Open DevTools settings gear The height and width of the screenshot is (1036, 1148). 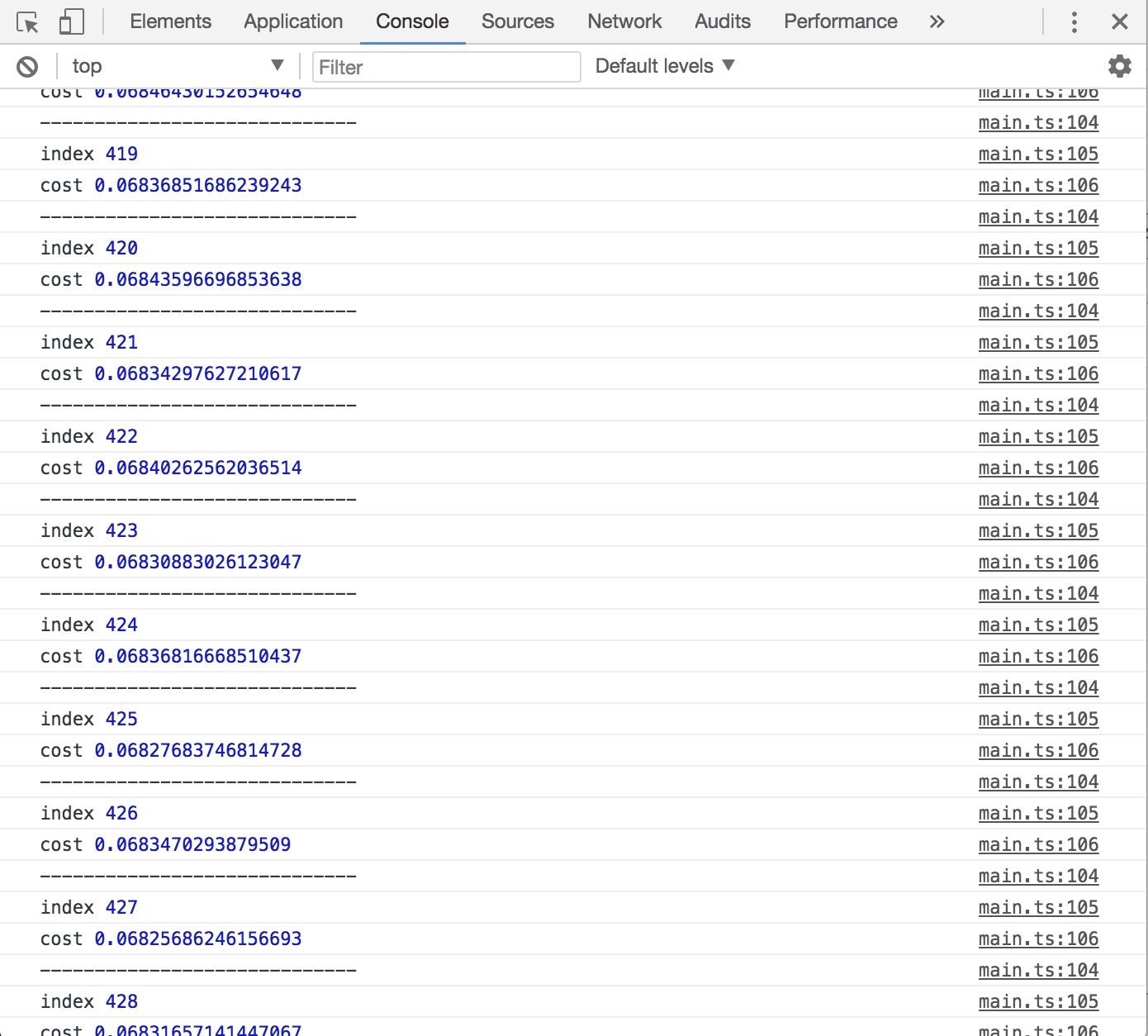click(1120, 65)
